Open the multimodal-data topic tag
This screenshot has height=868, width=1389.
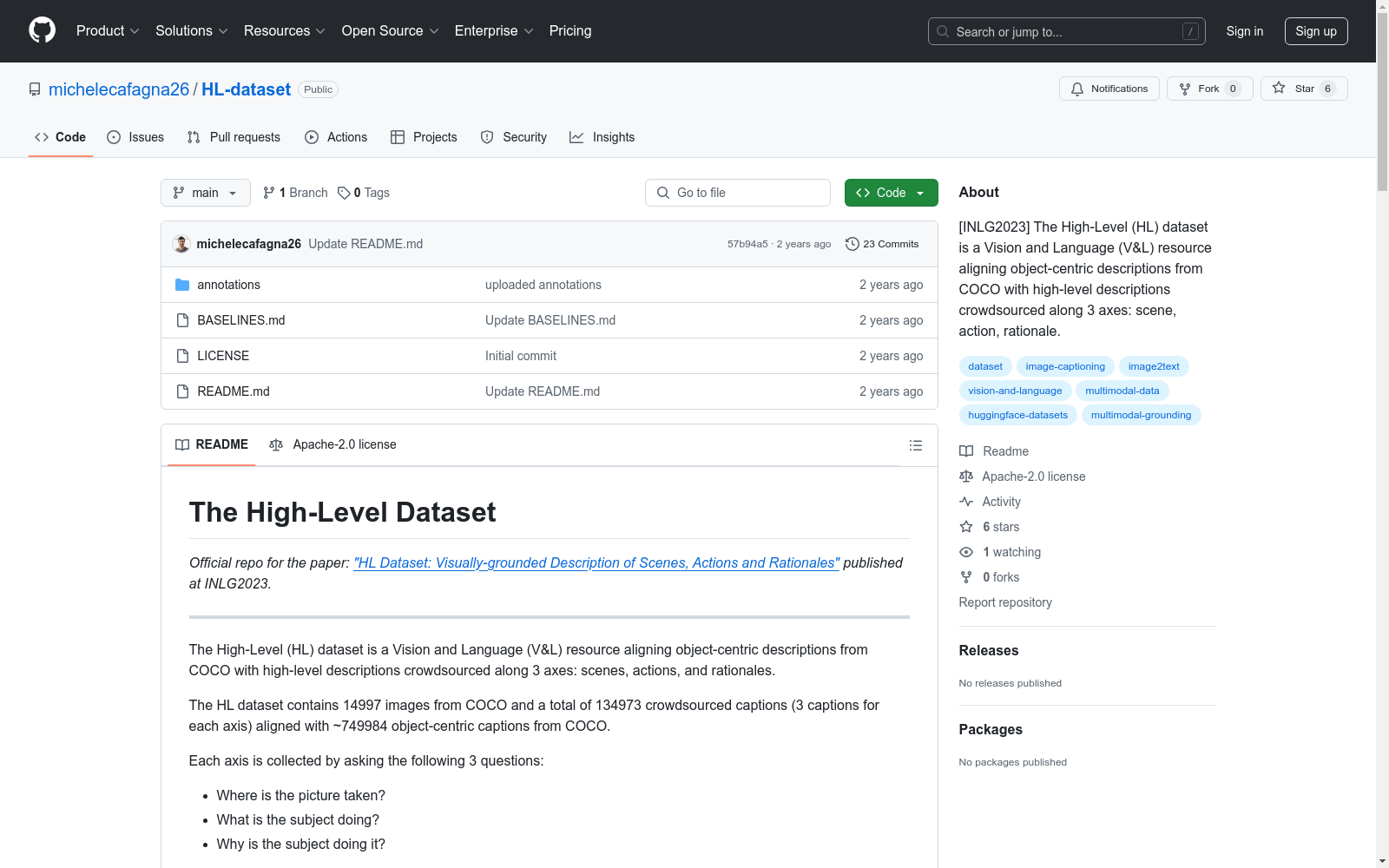[1122, 391]
